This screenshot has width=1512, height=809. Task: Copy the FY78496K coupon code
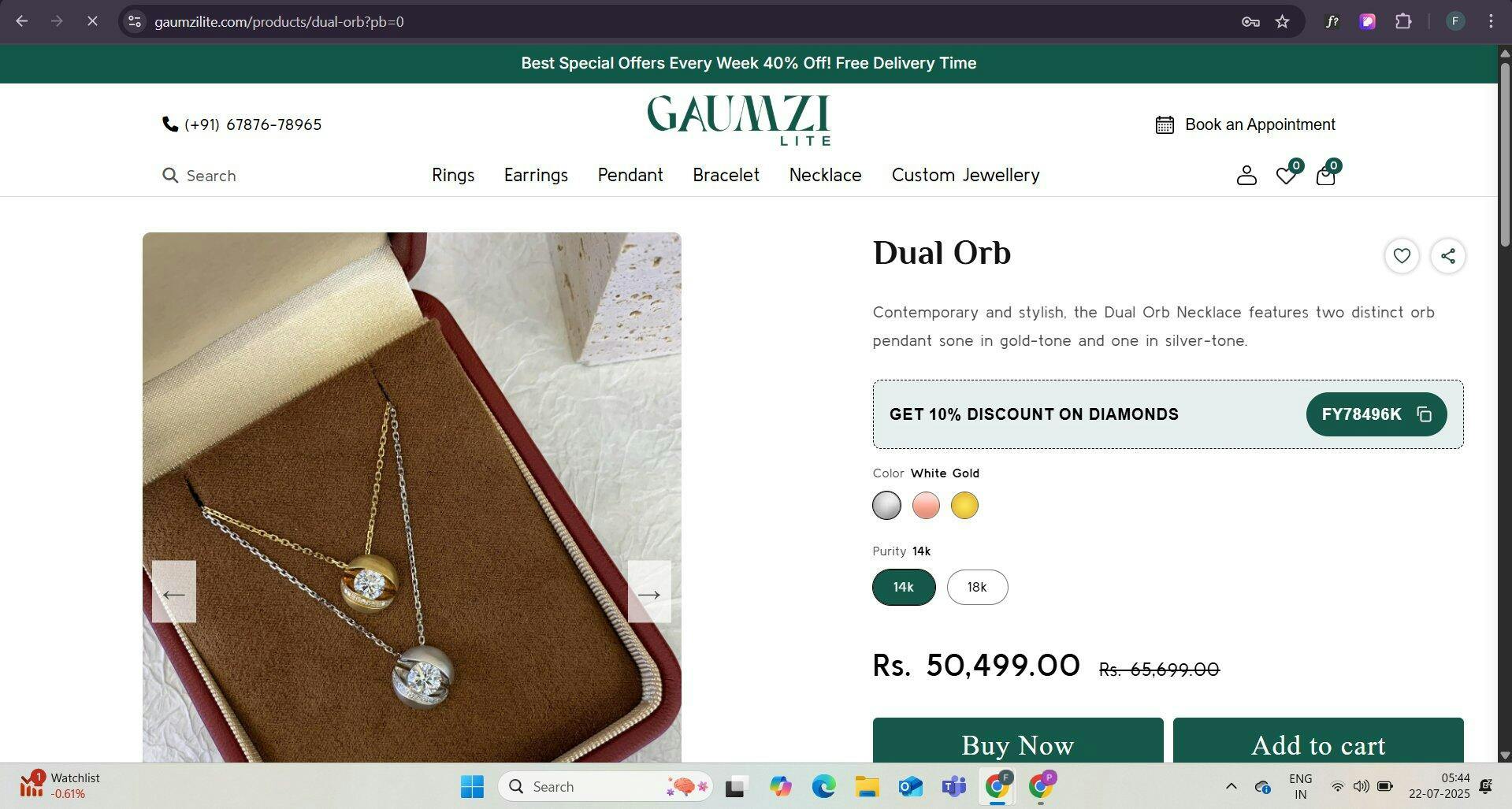[1376, 414]
